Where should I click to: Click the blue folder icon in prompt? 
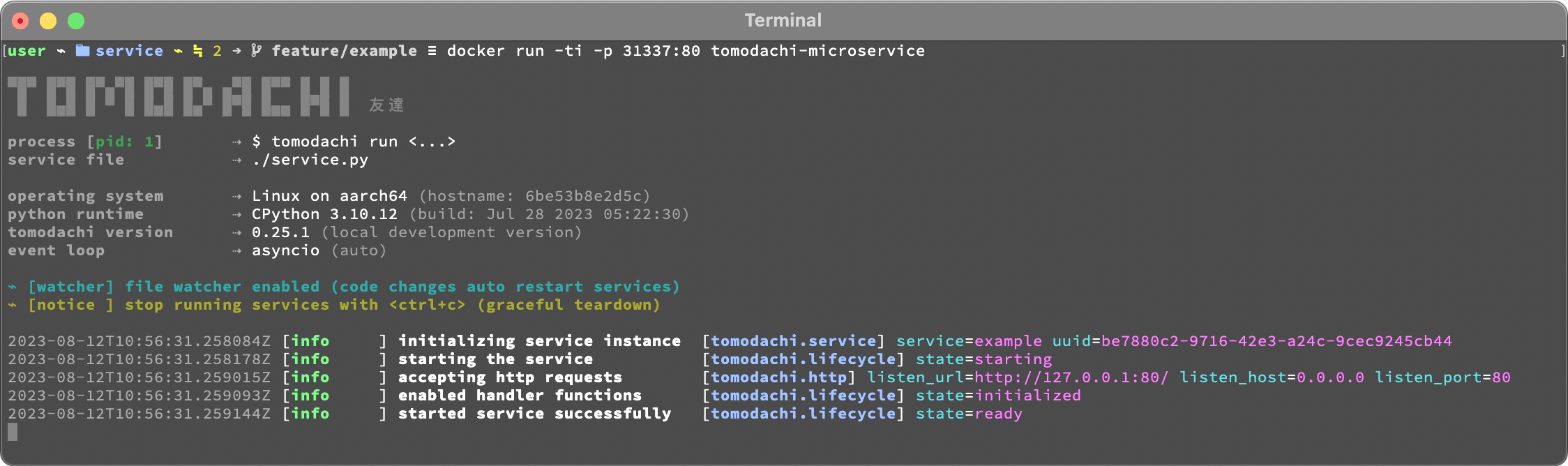click(x=82, y=50)
